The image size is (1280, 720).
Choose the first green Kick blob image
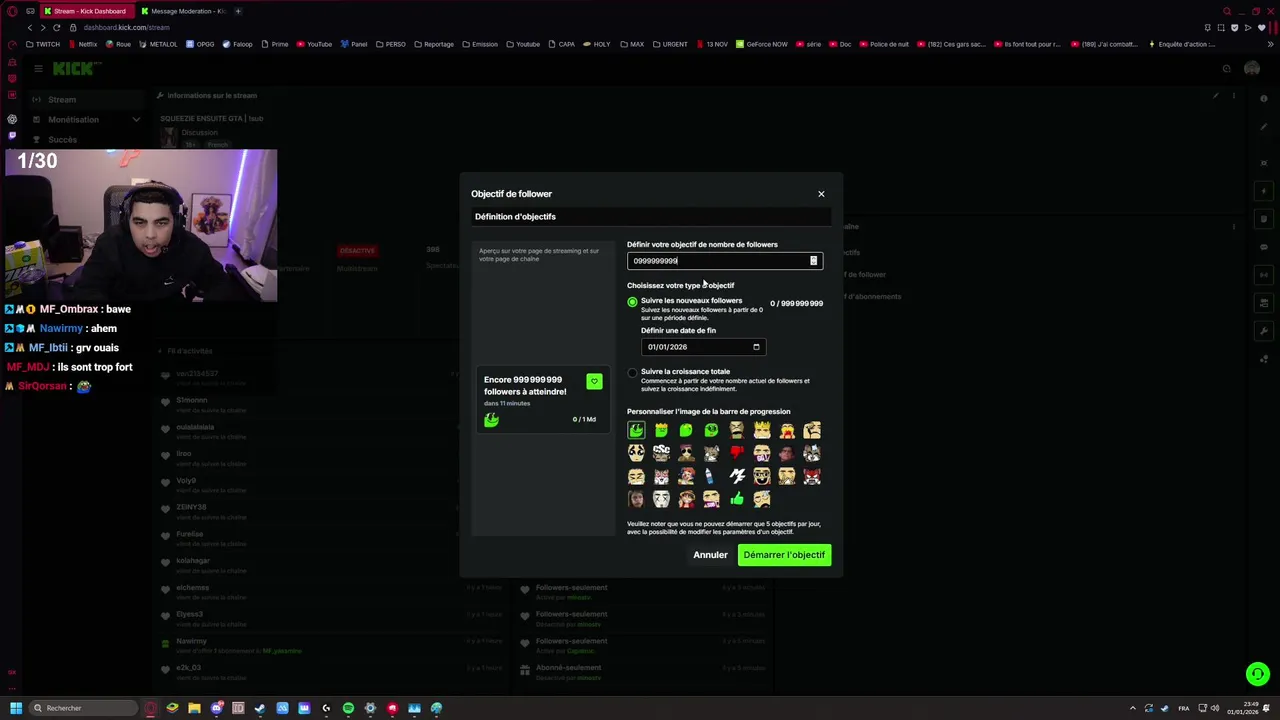point(636,430)
